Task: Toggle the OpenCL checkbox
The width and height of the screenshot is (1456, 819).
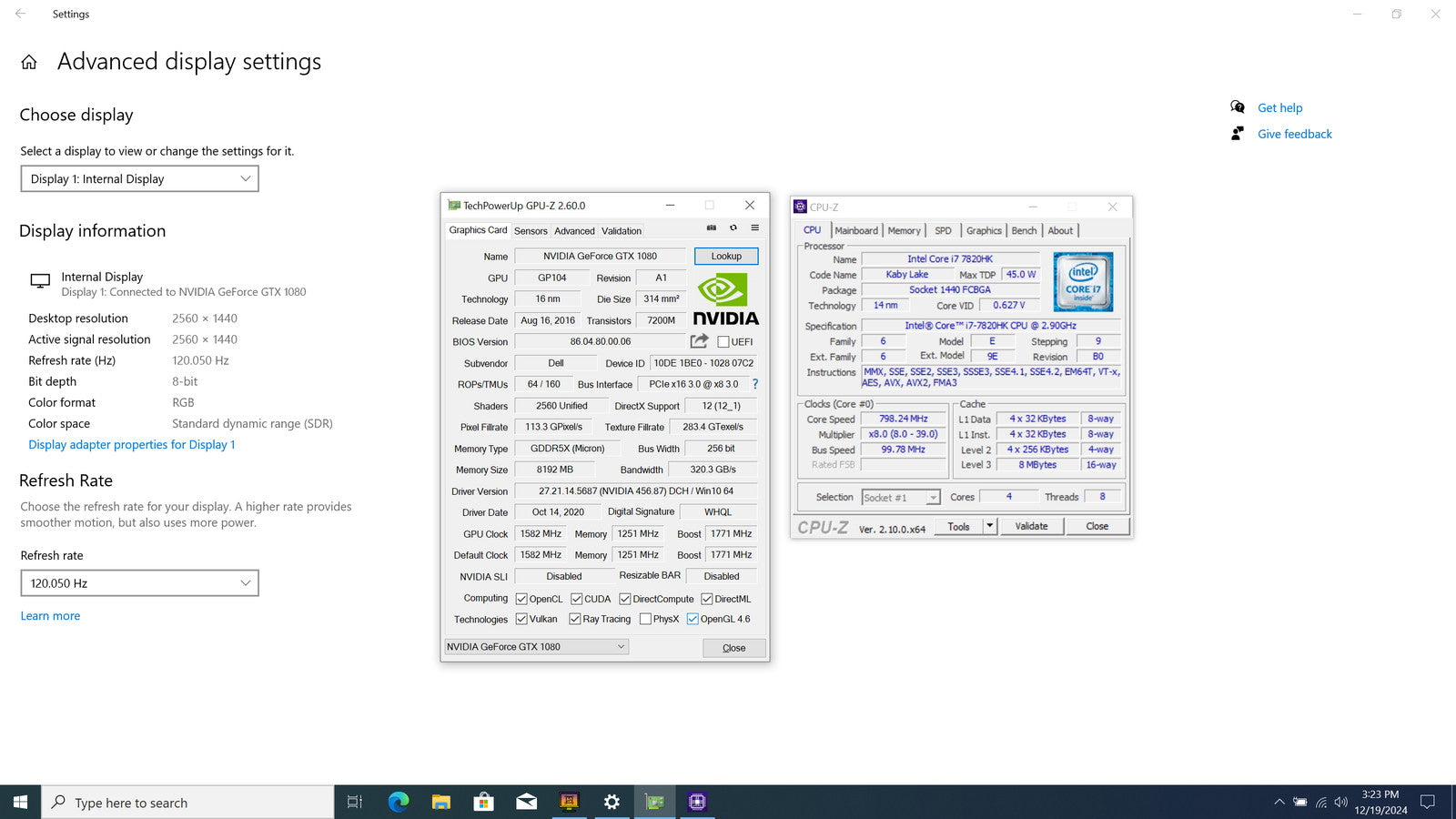Action: pyautogui.click(x=521, y=599)
